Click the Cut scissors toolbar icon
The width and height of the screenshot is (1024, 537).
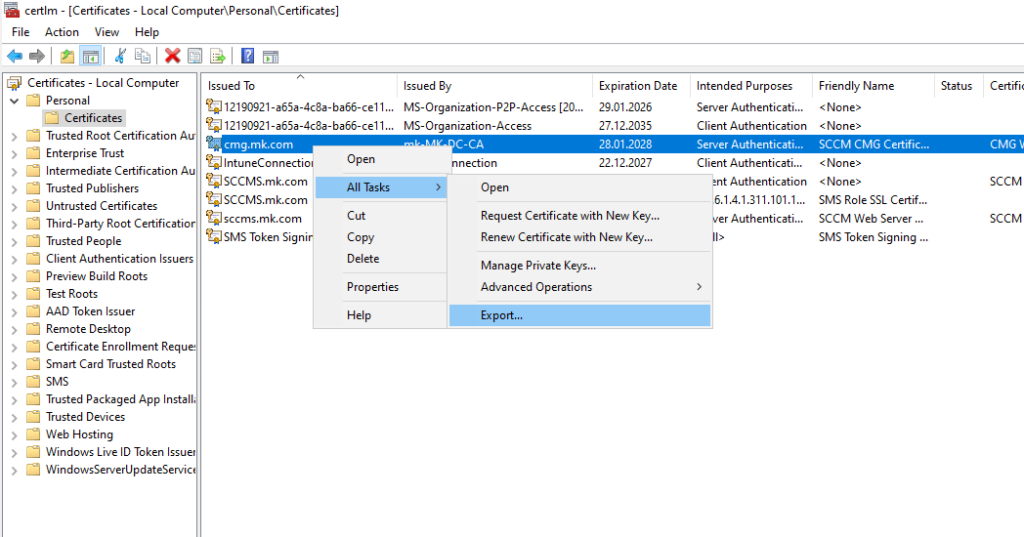pos(121,56)
